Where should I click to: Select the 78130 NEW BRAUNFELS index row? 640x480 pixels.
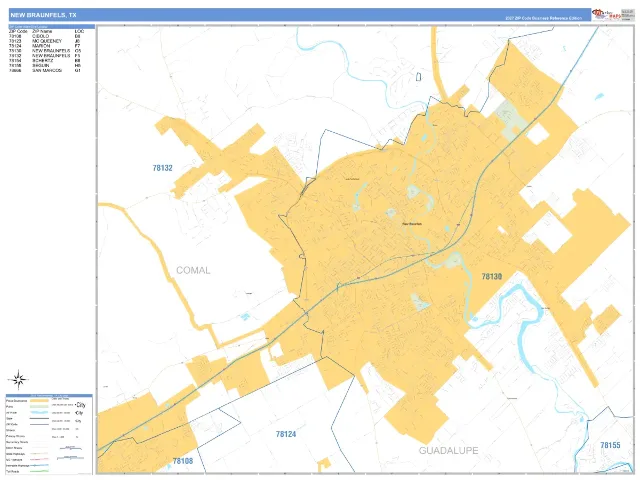click(x=45, y=51)
